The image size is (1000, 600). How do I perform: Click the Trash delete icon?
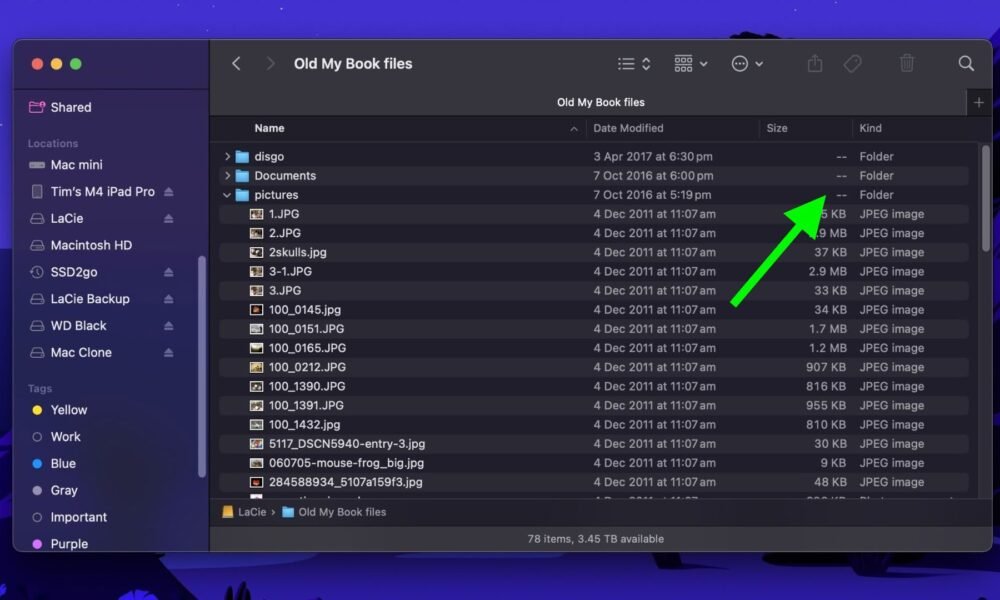[x=907, y=64]
